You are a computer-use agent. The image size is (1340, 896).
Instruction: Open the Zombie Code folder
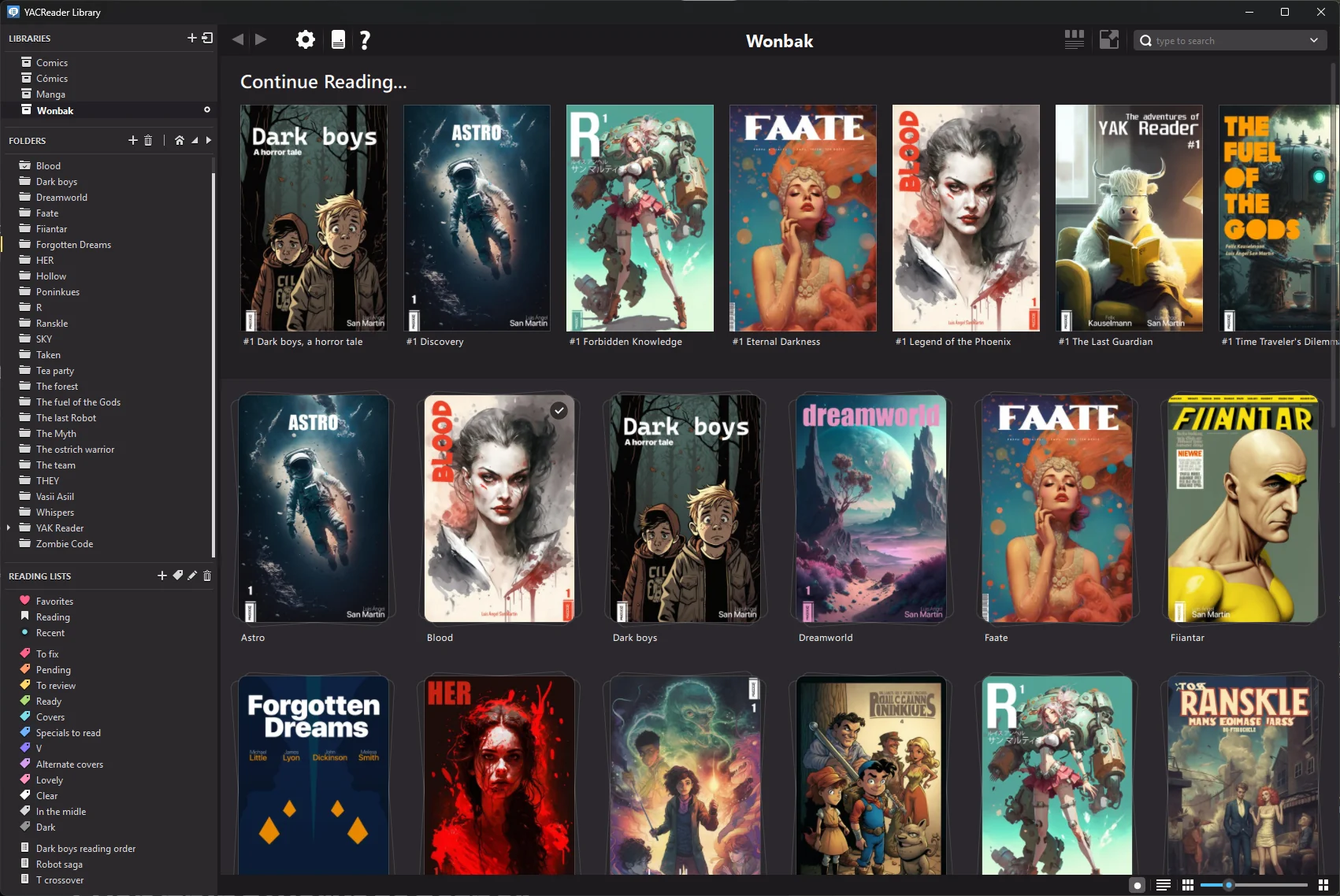coord(107,543)
